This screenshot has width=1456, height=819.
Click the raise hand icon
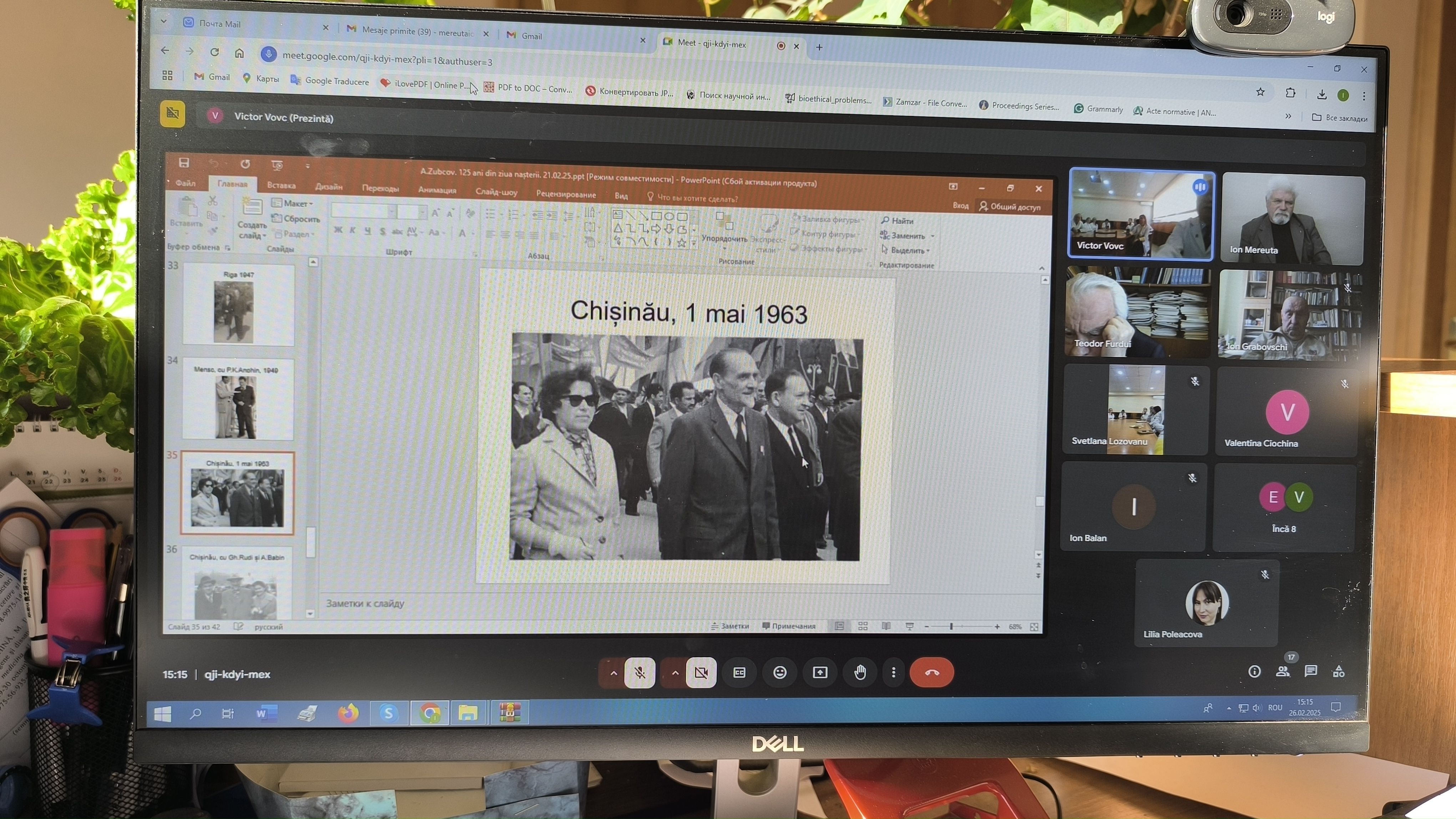(860, 672)
